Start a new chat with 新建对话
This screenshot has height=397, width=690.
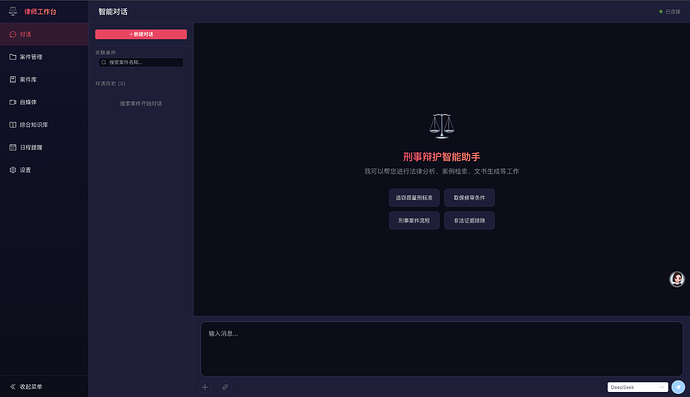pyautogui.click(x=141, y=34)
